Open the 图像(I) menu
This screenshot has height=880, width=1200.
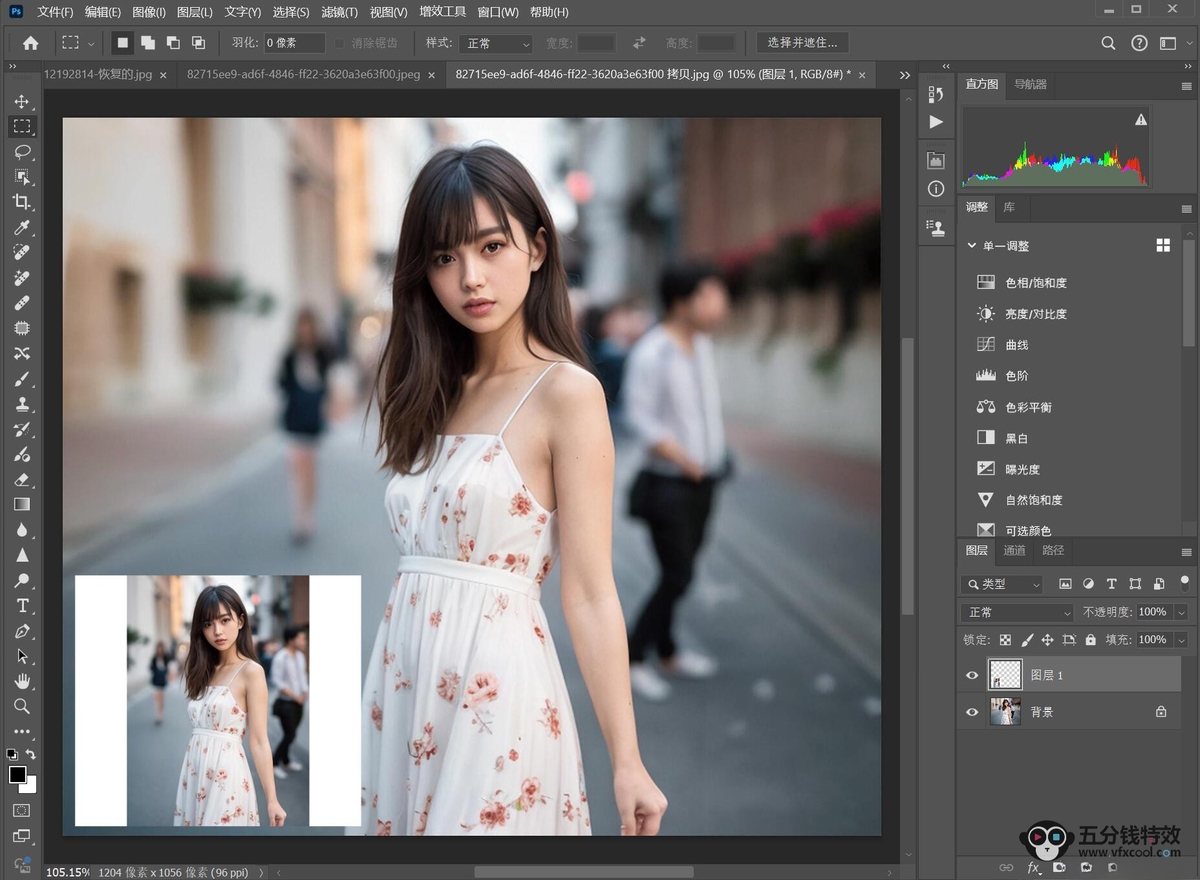coord(149,12)
